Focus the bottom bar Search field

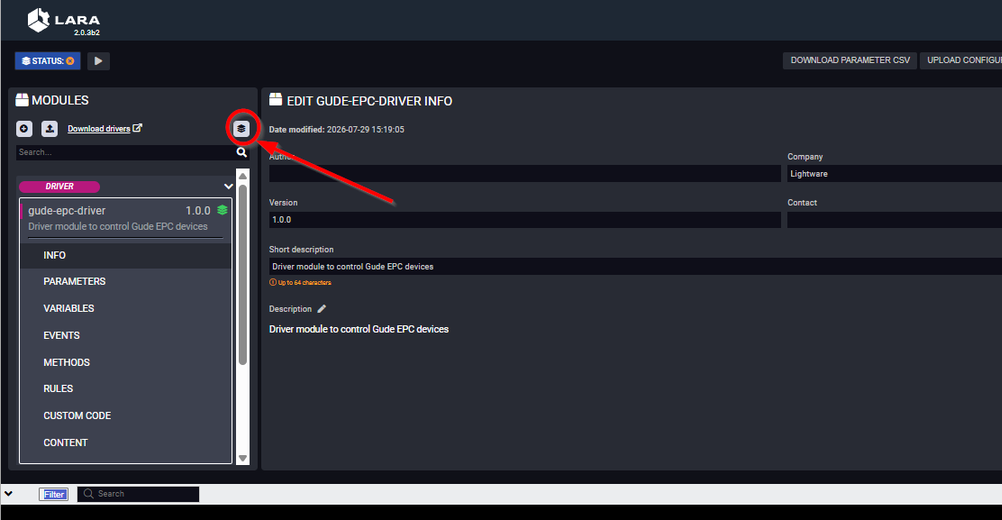click(x=139, y=494)
